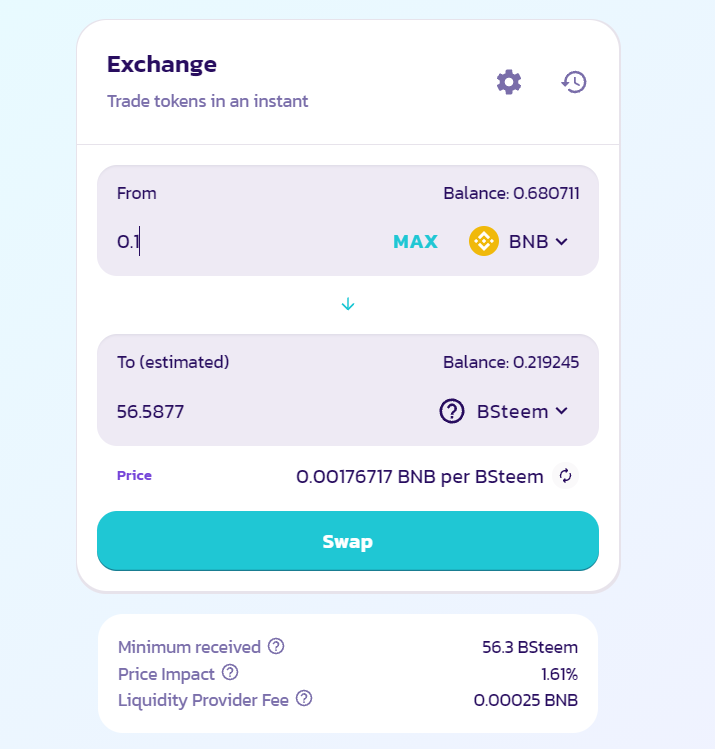Click the BNB coin logo icon

(484, 241)
